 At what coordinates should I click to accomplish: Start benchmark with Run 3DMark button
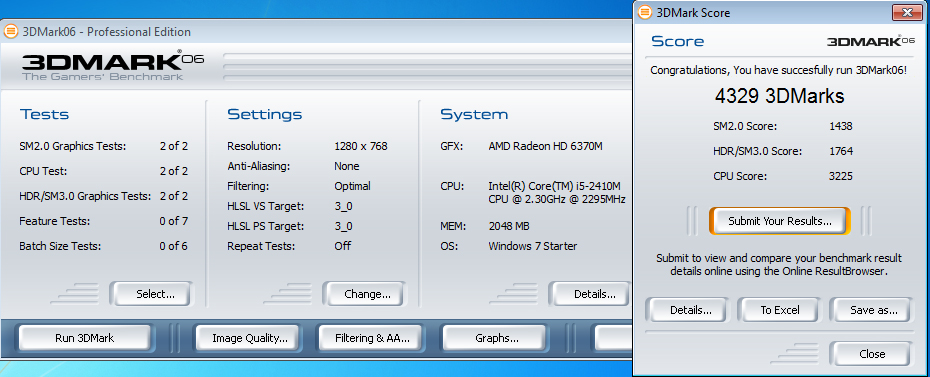point(84,338)
